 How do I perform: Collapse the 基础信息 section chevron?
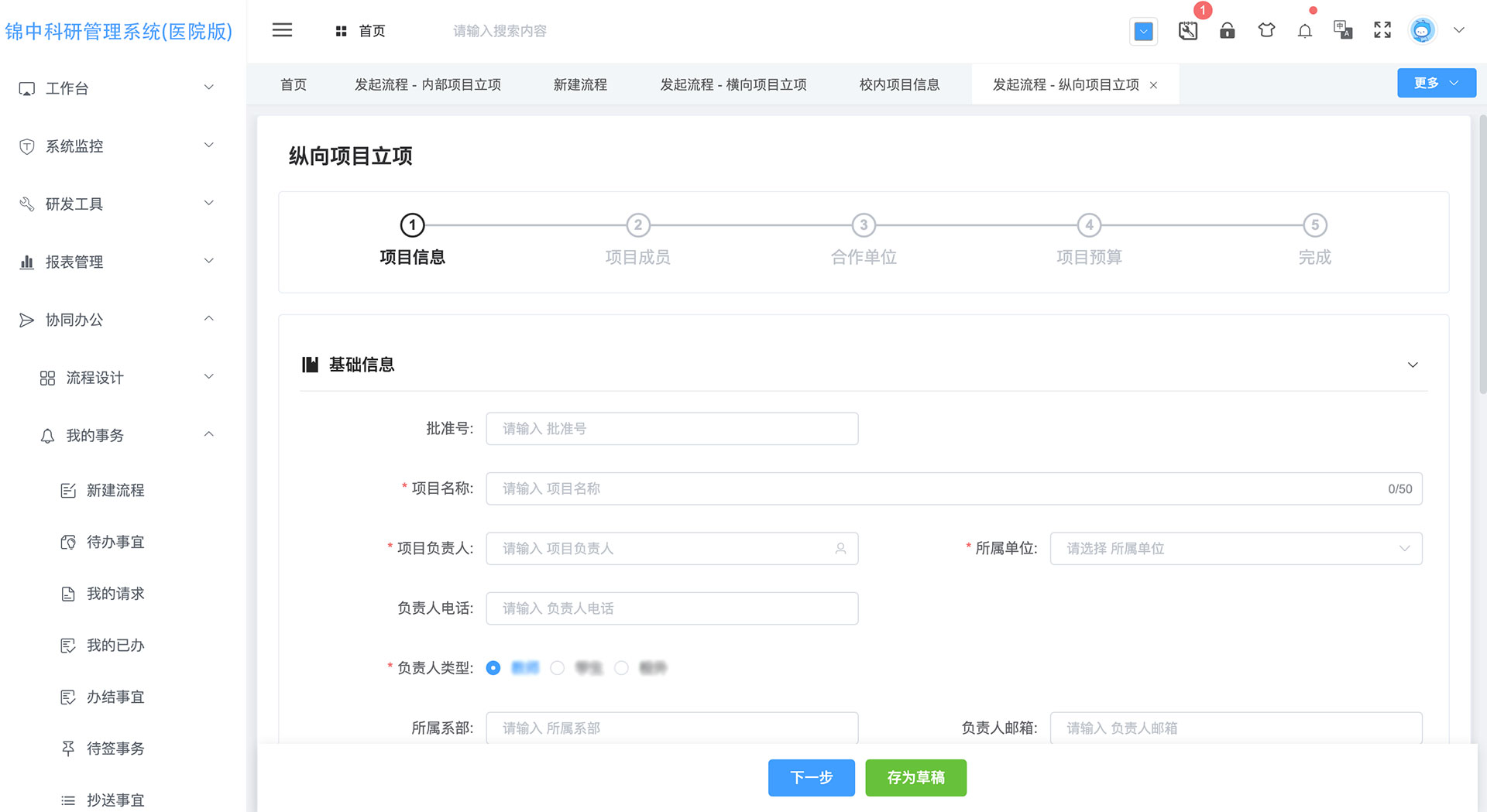pos(1413,365)
